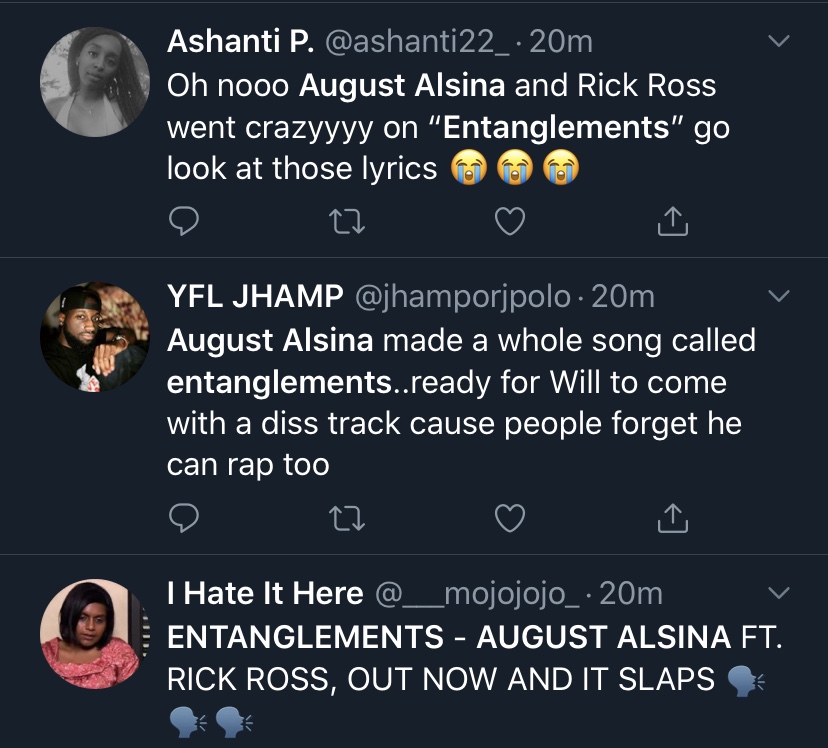Retweet YFL JHAMP's diss track tweet

point(346,518)
